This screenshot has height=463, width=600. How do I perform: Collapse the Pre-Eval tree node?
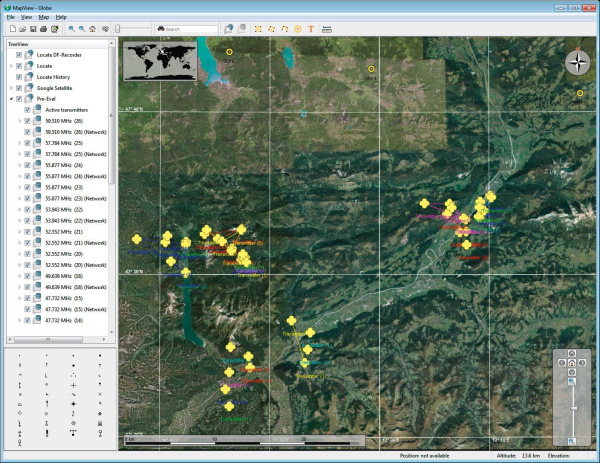click(10, 99)
